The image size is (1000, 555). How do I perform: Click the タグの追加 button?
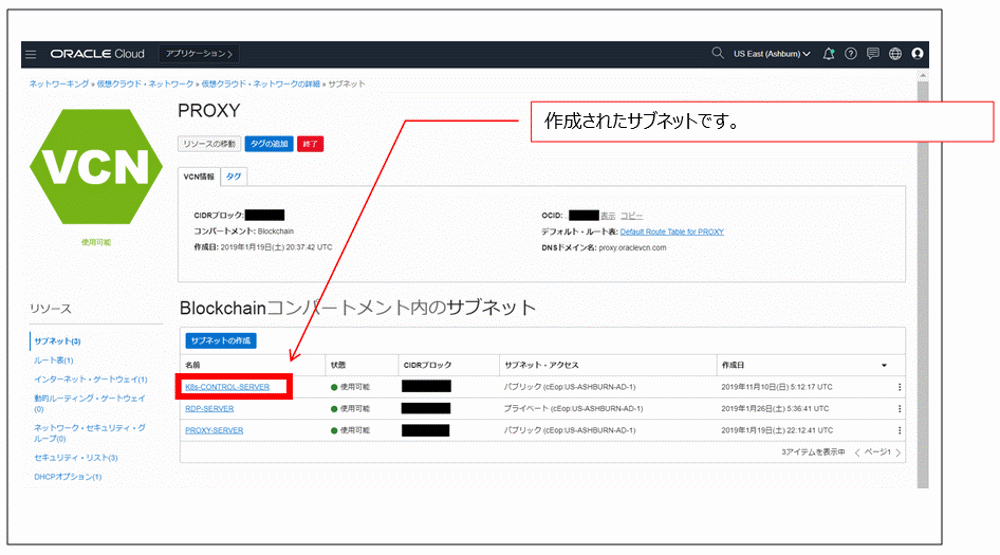pos(269,144)
